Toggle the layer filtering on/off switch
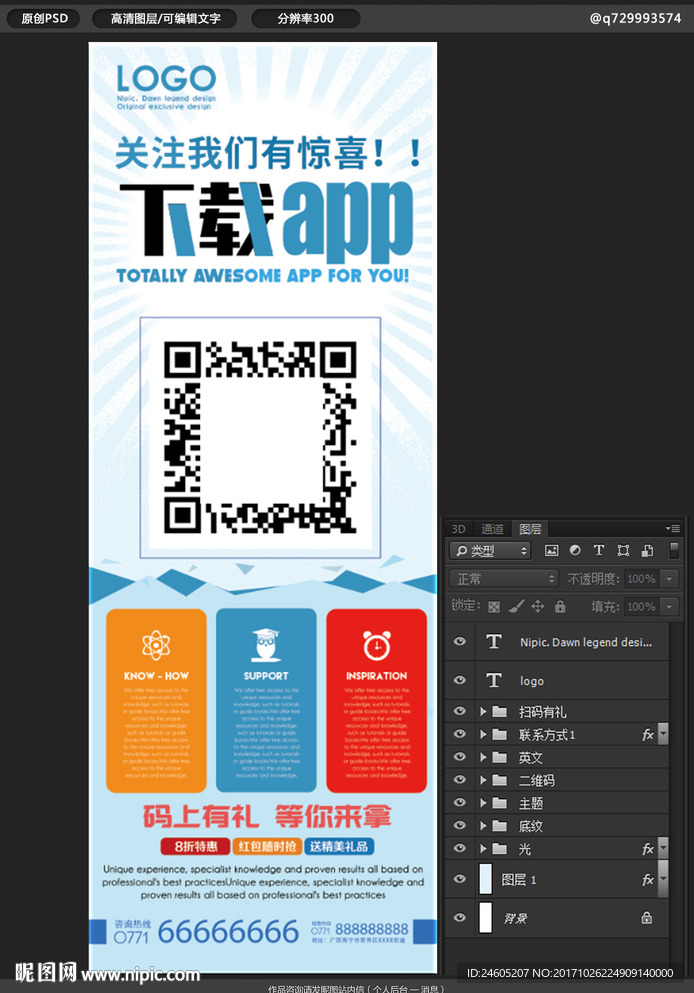Image resolution: width=694 pixels, height=993 pixels. (x=674, y=550)
